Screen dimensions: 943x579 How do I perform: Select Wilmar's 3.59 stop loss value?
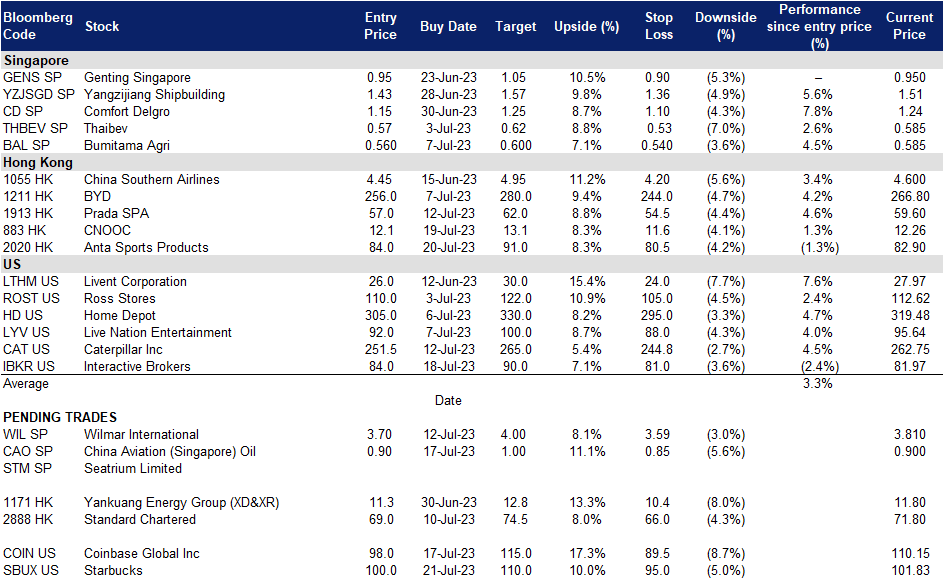pos(657,434)
